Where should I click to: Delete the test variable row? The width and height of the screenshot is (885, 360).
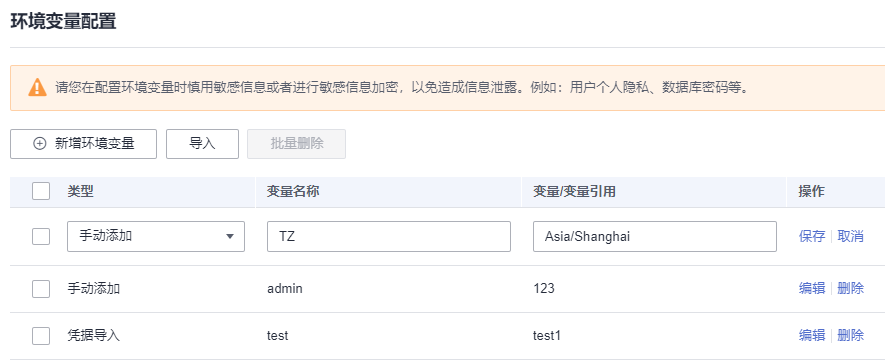coord(851,335)
